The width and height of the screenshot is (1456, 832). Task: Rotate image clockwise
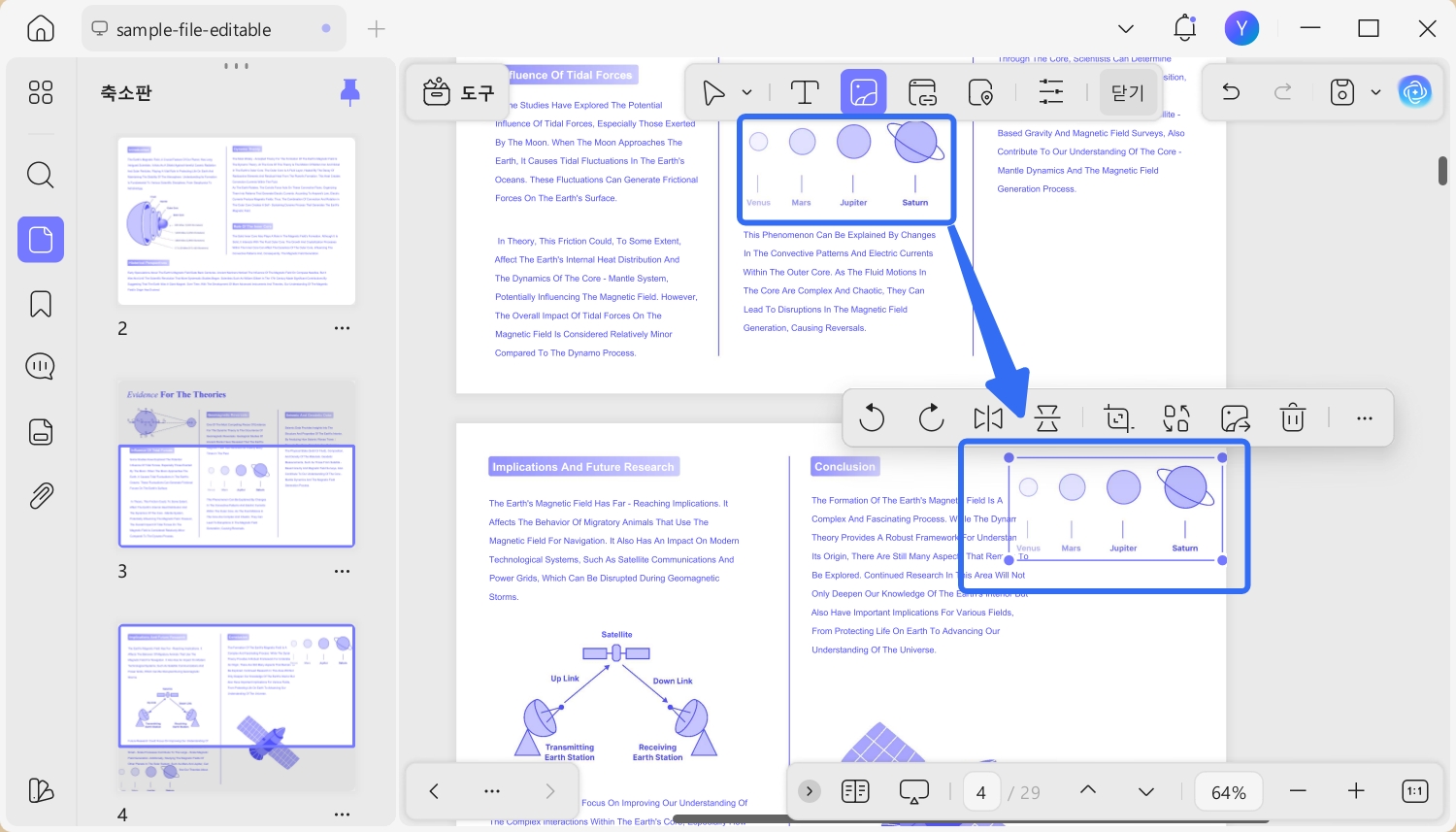931,418
